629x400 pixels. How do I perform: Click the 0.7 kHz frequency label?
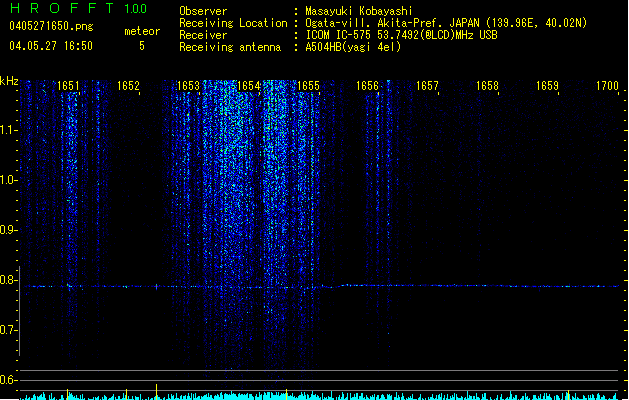click(x=8, y=330)
